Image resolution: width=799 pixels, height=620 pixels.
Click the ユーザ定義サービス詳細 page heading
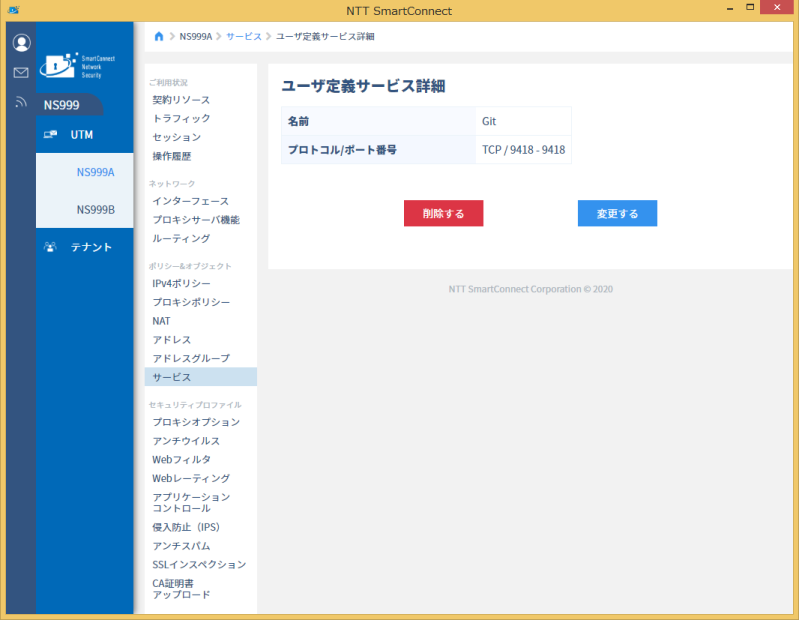363,86
